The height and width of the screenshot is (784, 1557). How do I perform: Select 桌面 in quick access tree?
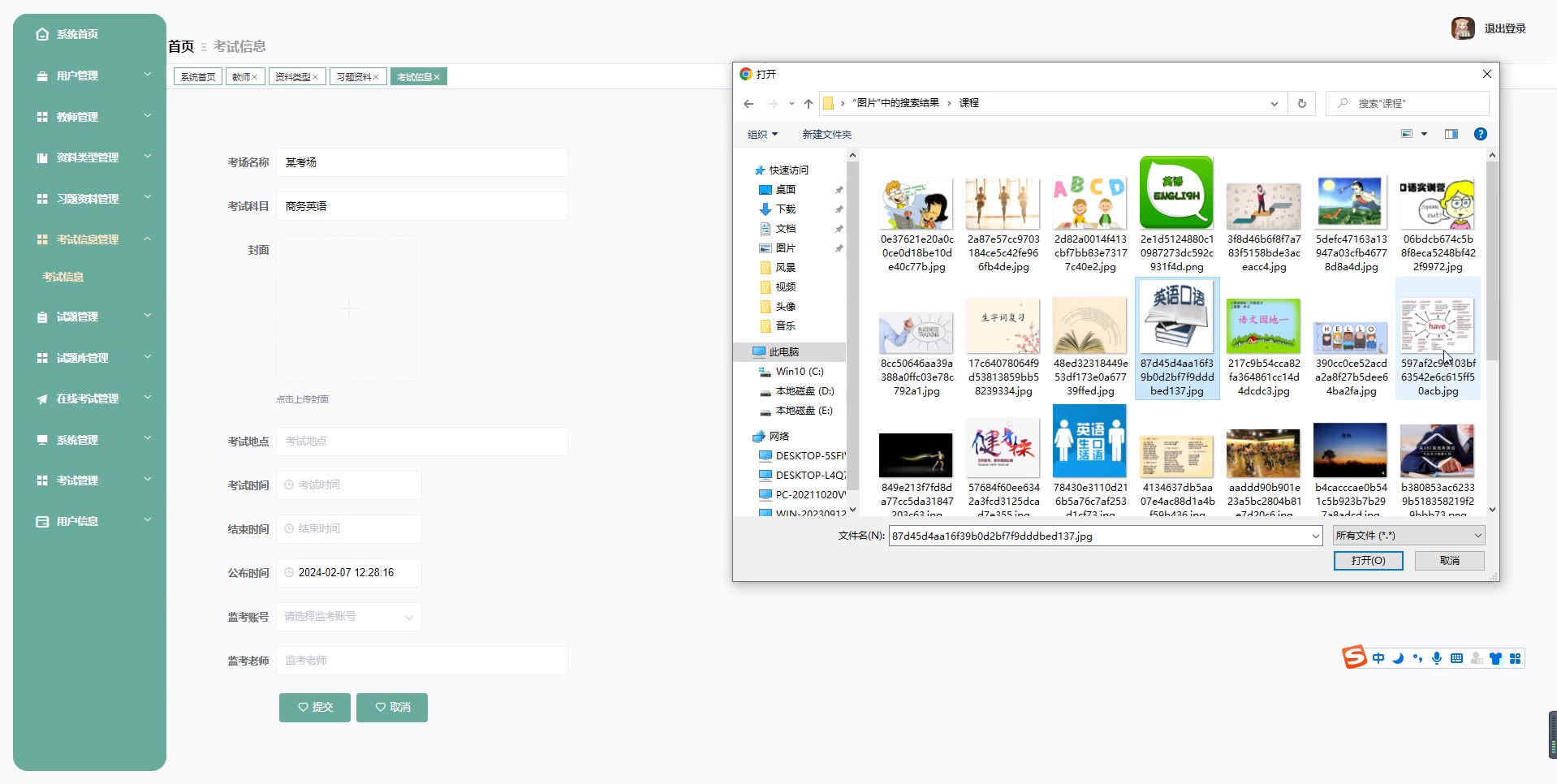click(785, 189)
